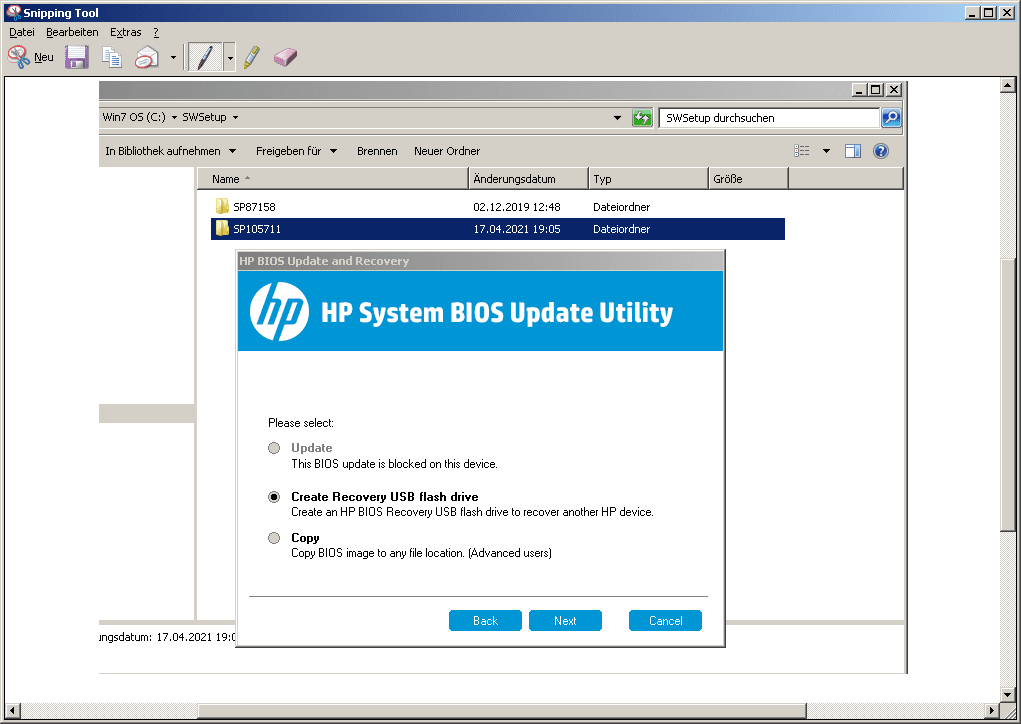Click the Win7 OS (C:) breadcrumb
The width and height of the screenshot is (1021, 724).
pyautogui.click(x=134, y=117)
